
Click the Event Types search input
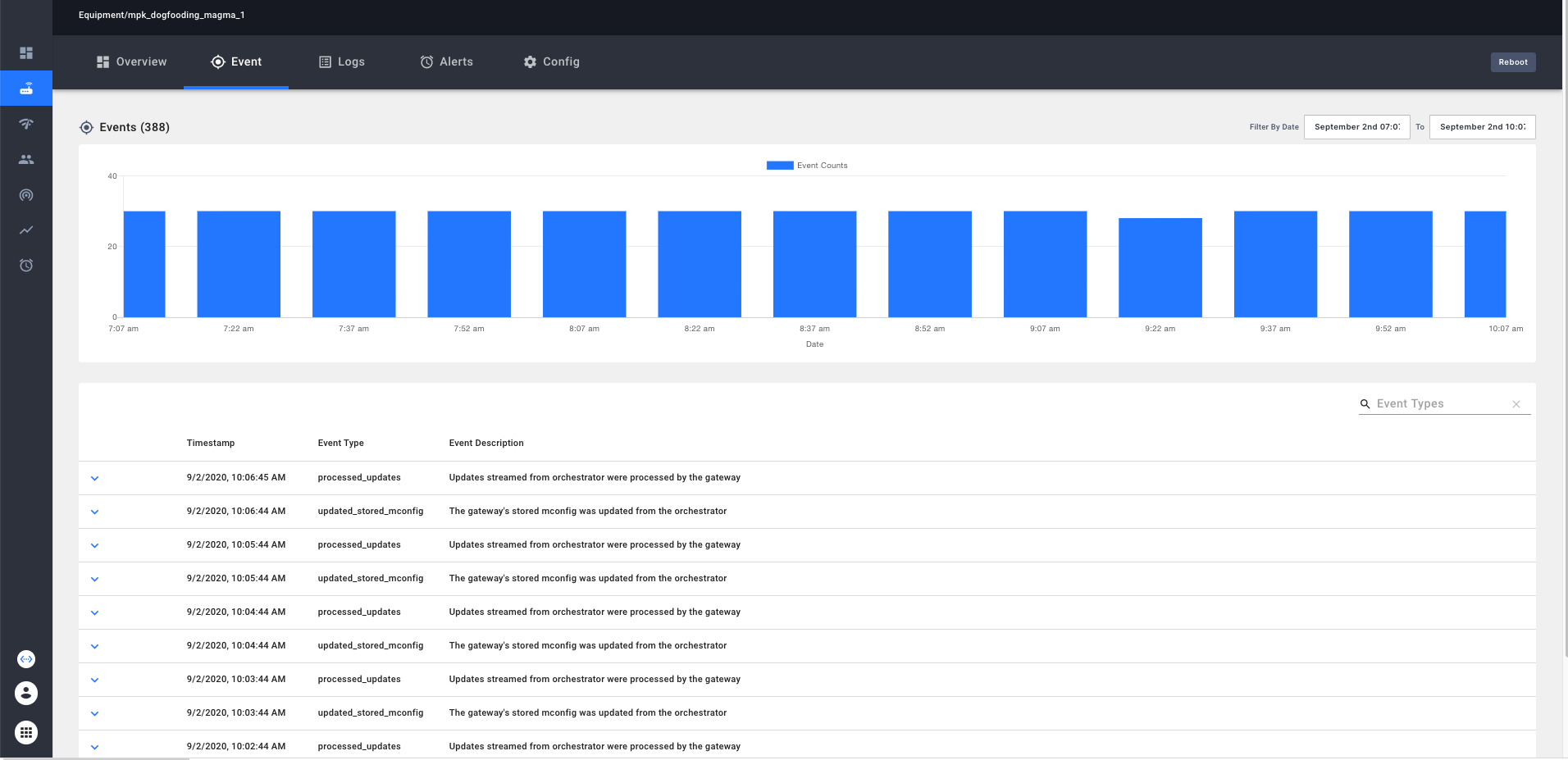(x=1439, y=404)
